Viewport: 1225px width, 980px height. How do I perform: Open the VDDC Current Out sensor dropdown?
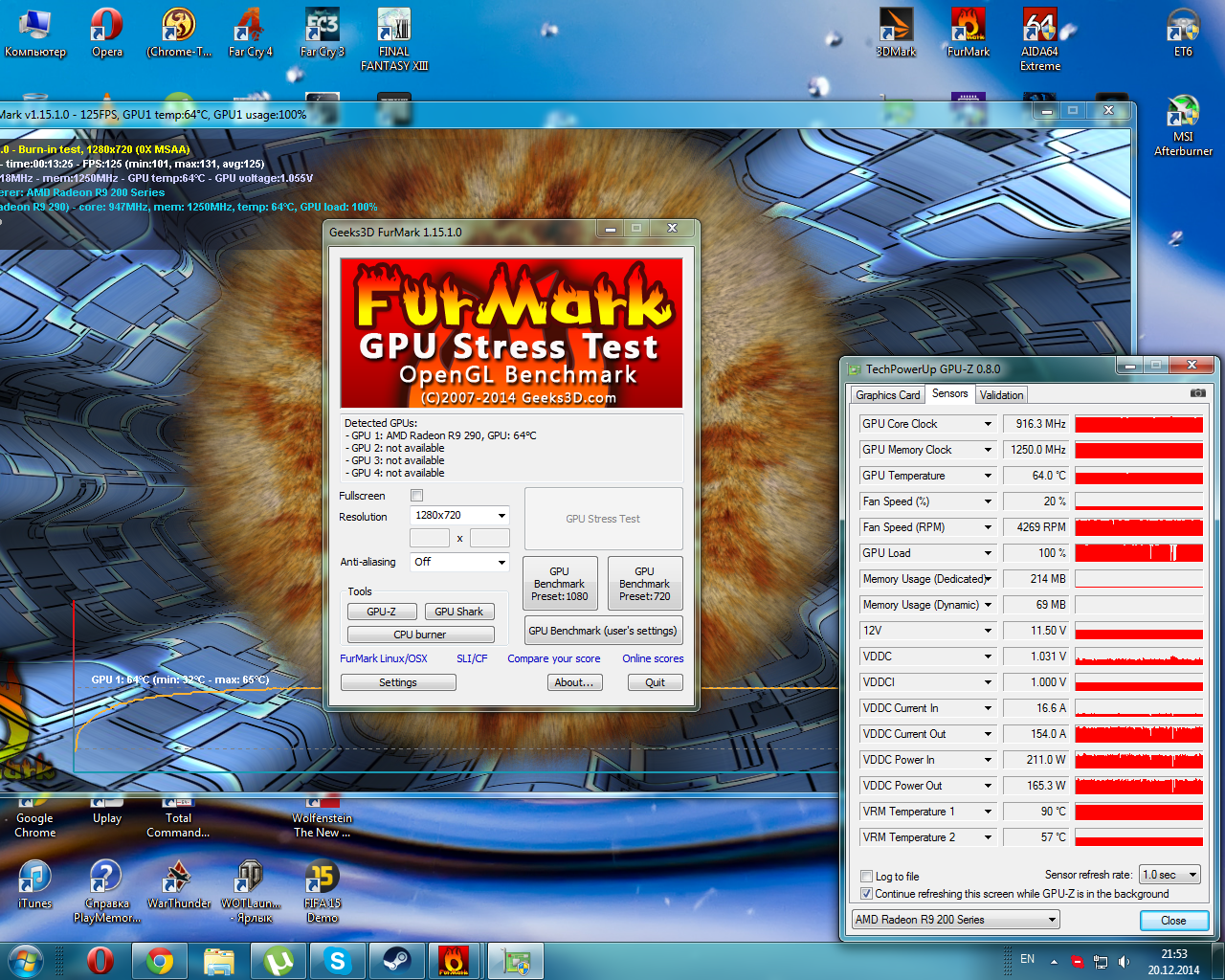tap(988, 734)
